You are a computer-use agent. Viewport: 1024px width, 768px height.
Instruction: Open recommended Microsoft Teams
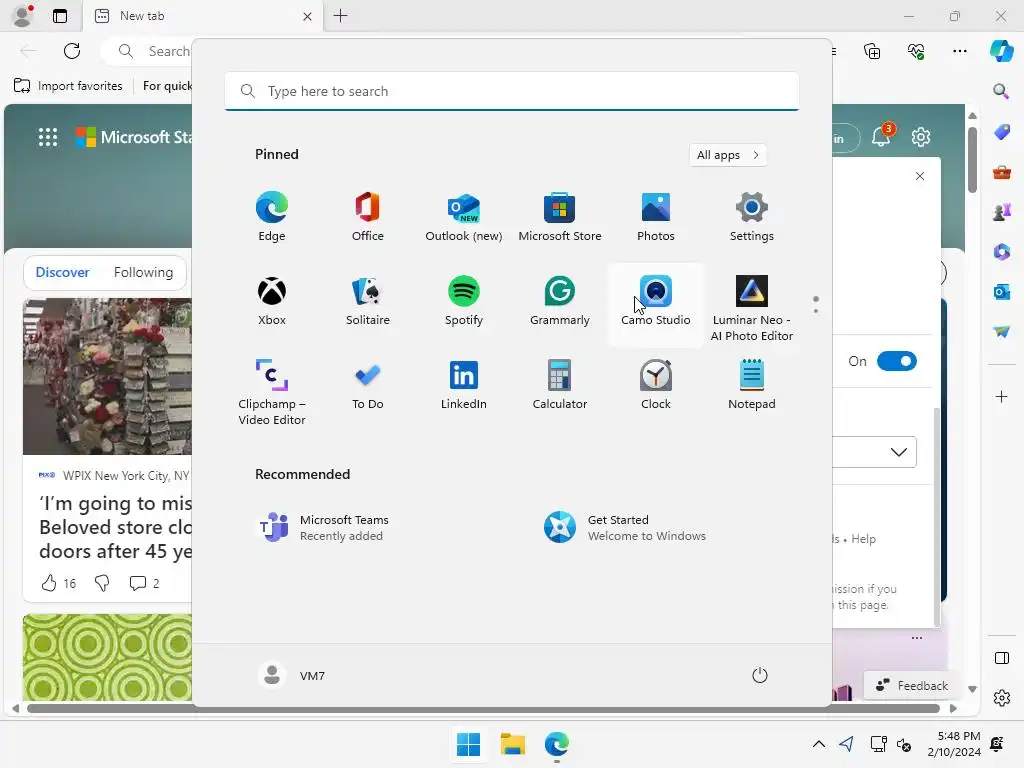coord(323,528)
